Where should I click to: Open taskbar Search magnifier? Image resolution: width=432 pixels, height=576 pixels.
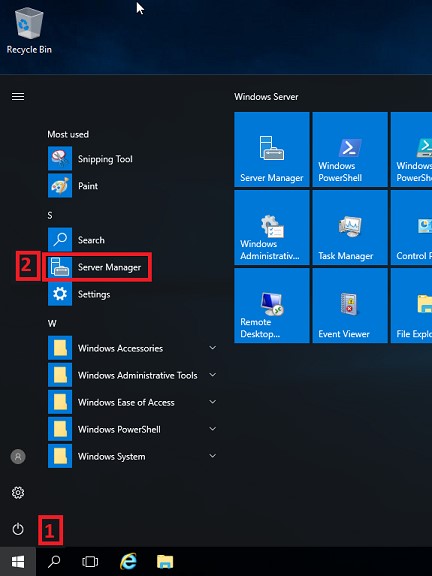point(54,562)
